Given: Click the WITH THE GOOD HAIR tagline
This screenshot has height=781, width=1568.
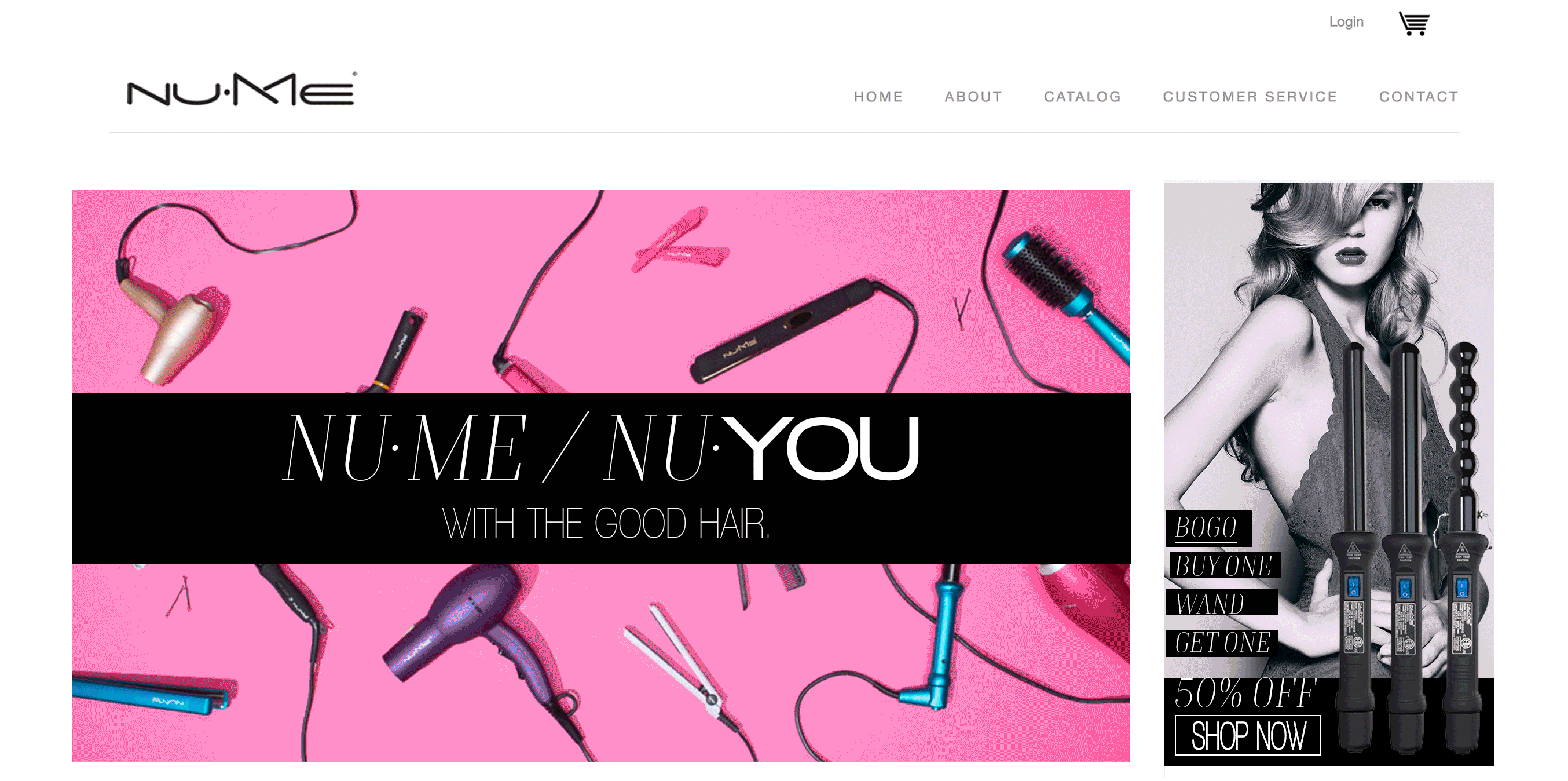Looking at the screenshot, I should tap(606, 523).
